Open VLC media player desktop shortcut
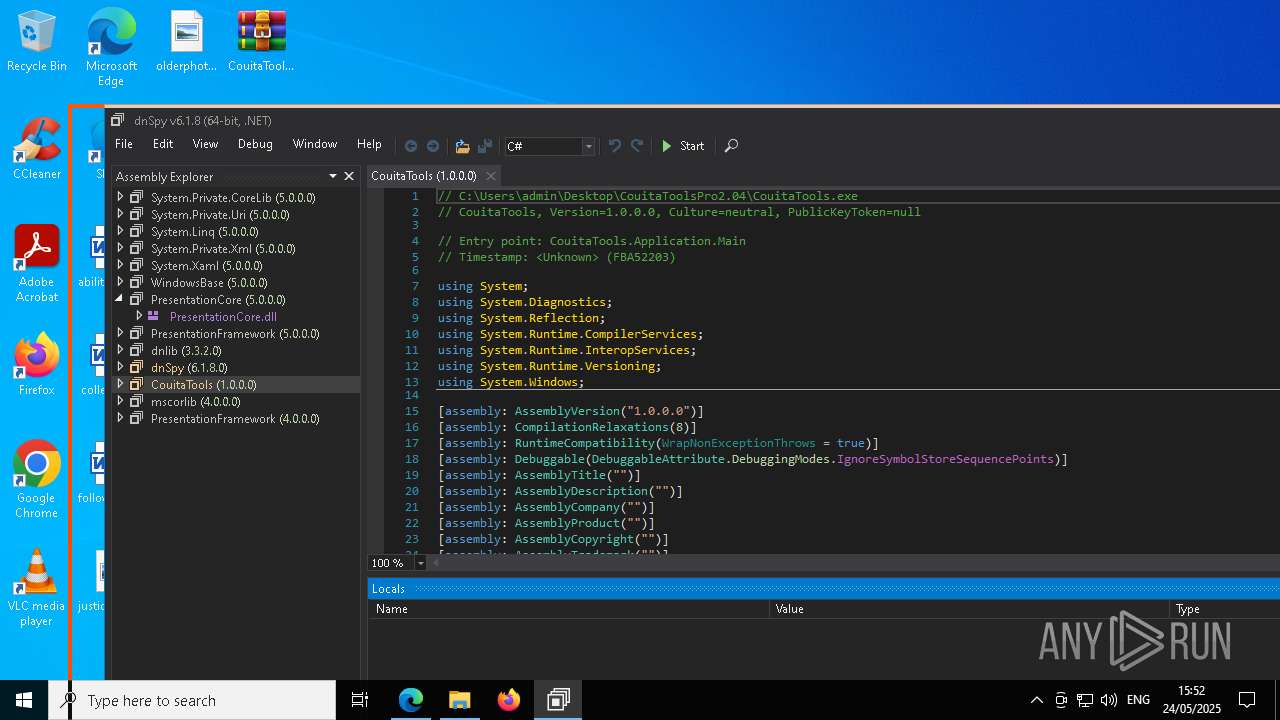This screenshot has height=720, width=1280. tap(37, 587)
